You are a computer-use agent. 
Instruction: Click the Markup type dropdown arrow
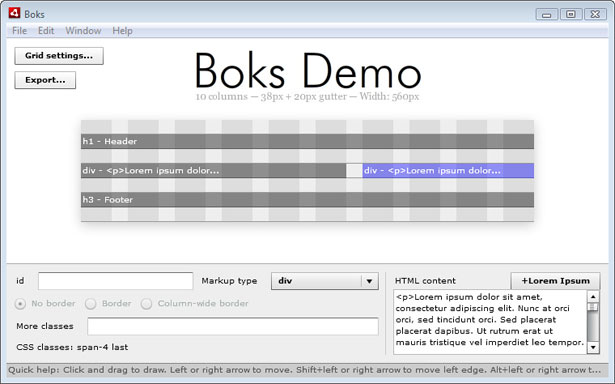[369, 281]
